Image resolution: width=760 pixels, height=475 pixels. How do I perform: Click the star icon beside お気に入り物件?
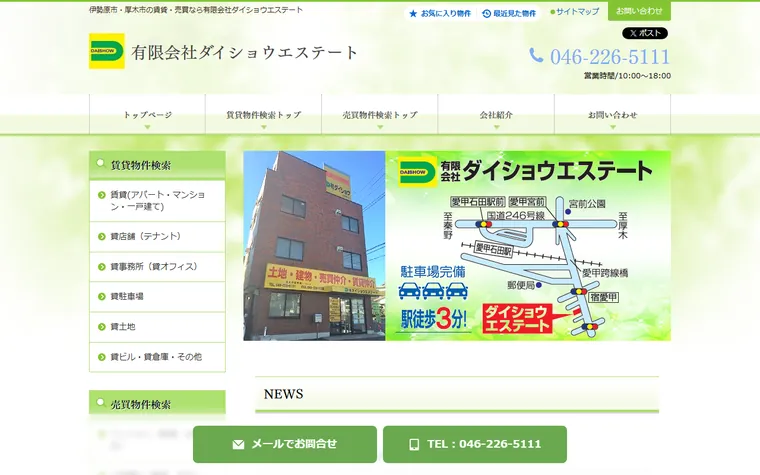pos(413,14)
